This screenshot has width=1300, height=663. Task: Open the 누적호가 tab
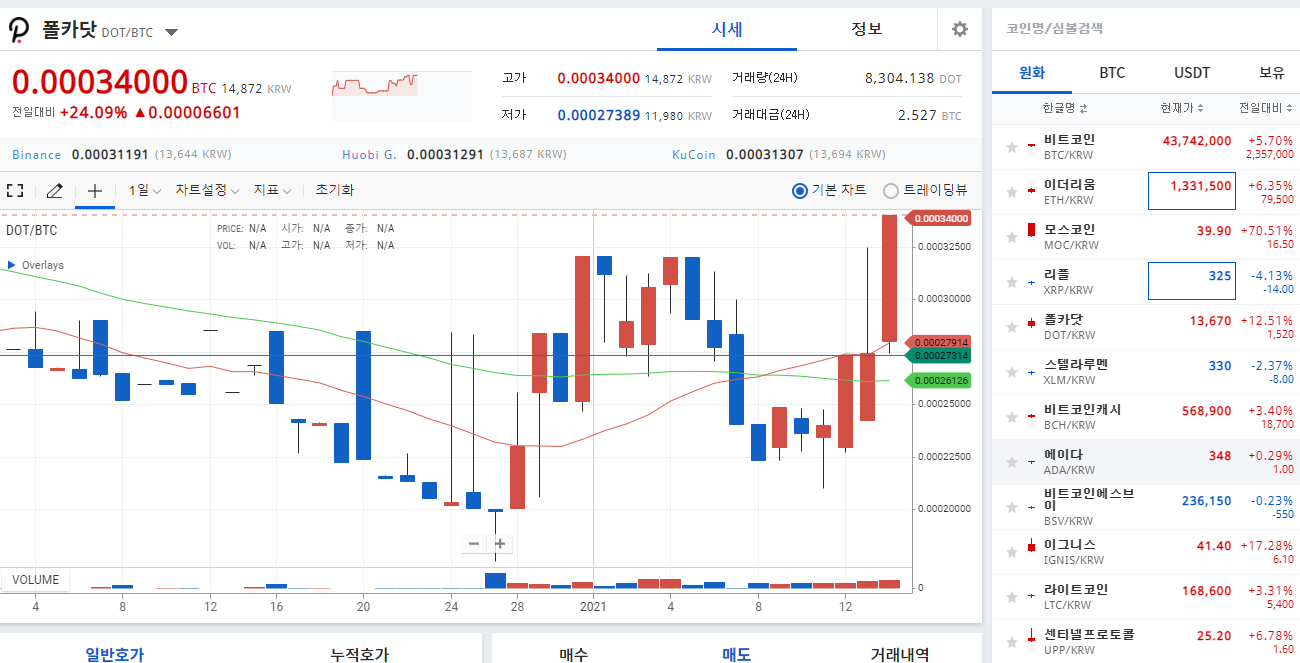[360, 654]
